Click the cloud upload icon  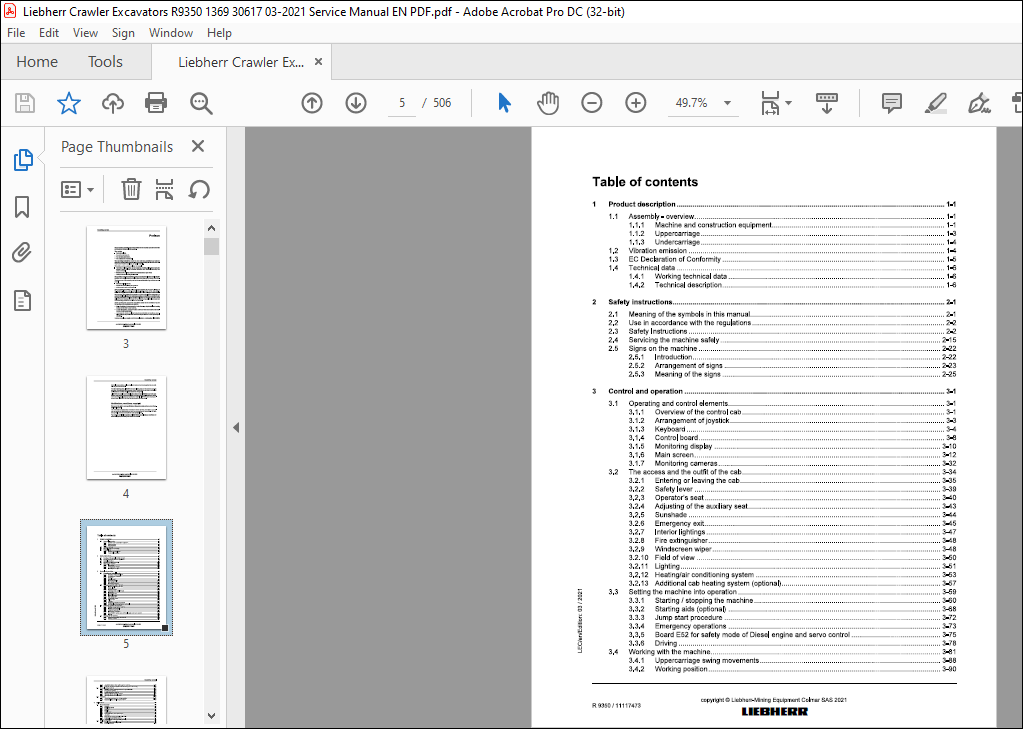113,103
